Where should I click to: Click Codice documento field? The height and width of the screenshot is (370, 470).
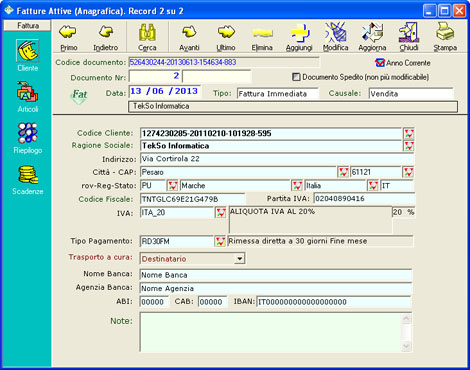(x=224, y=62)
